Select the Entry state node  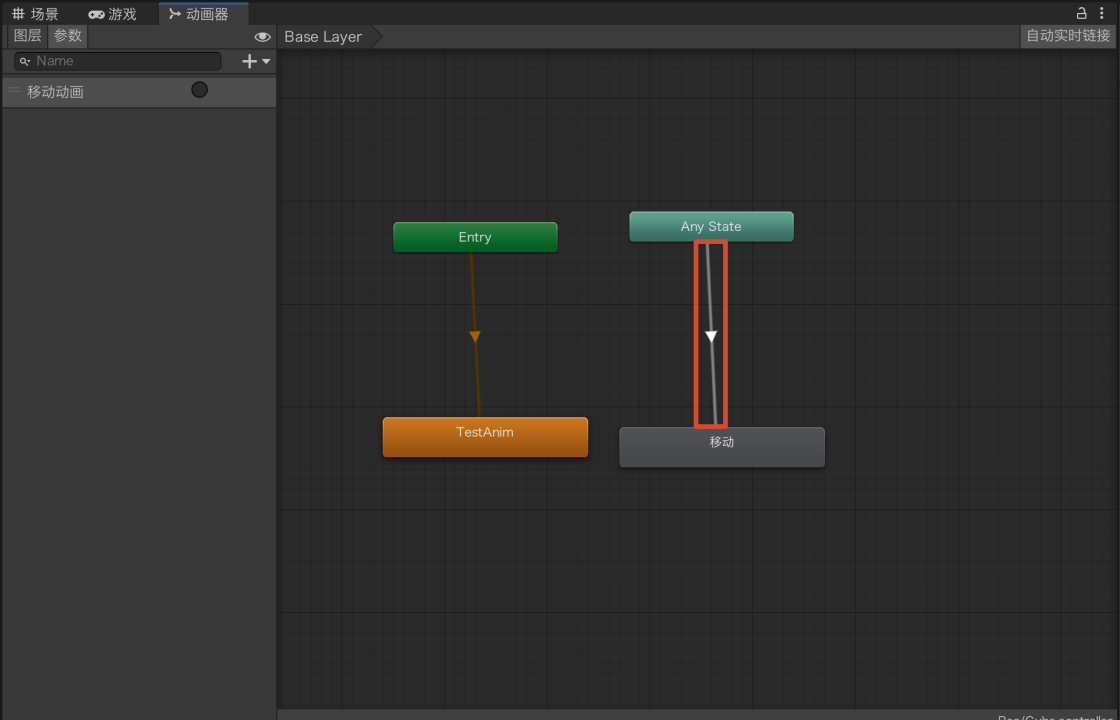[x=475, y=237]
